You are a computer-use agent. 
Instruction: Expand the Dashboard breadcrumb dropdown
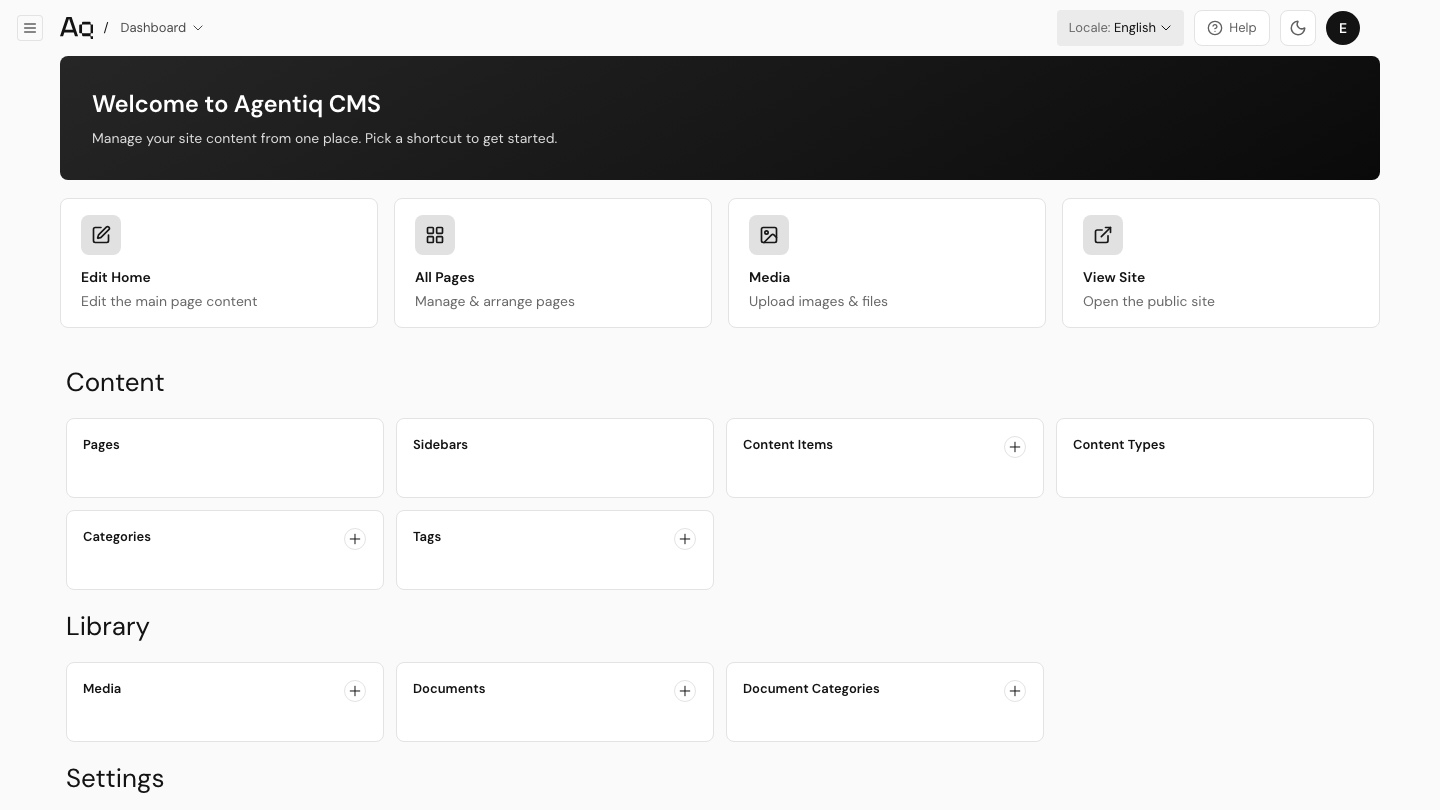click(x=162, y=28)
